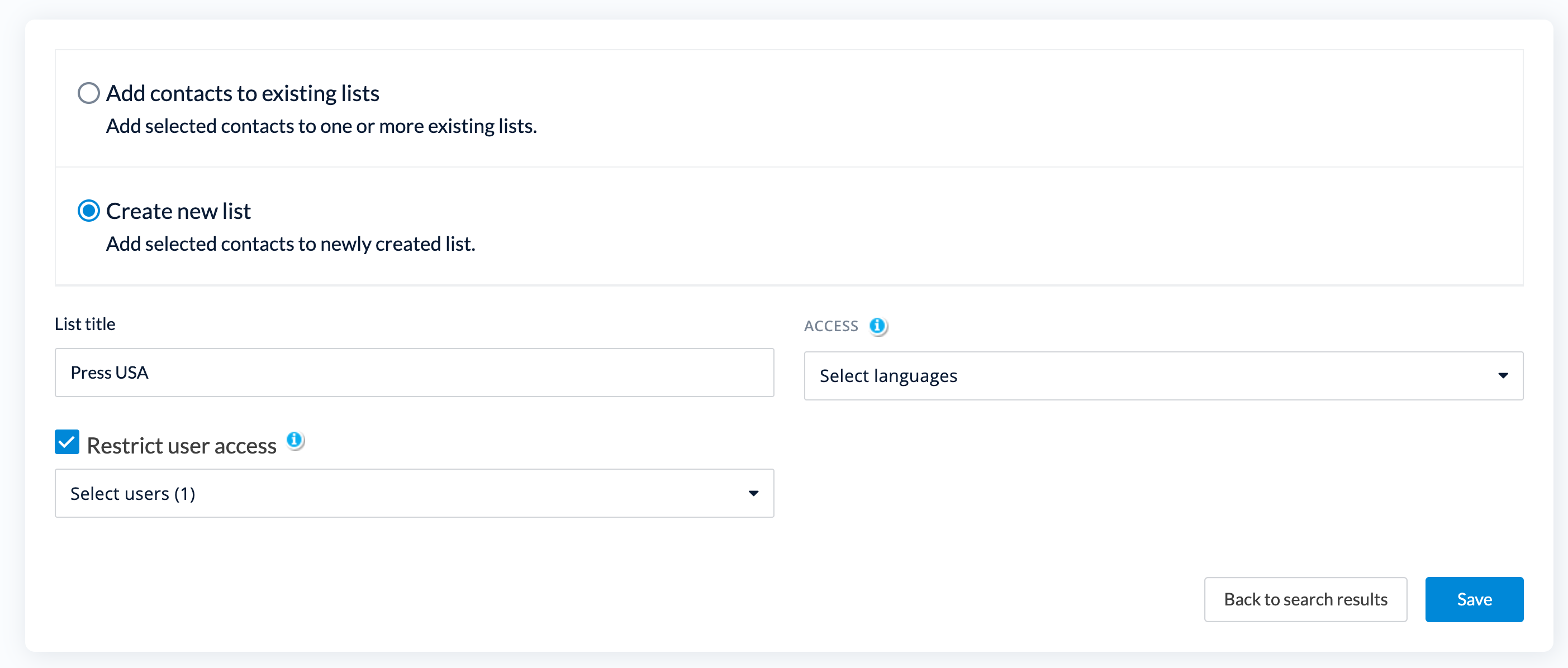This screenshot has height=668, width=1568.
Task: Click the Create new list label text
Action: pyautogui.click(x=178, y=211)
